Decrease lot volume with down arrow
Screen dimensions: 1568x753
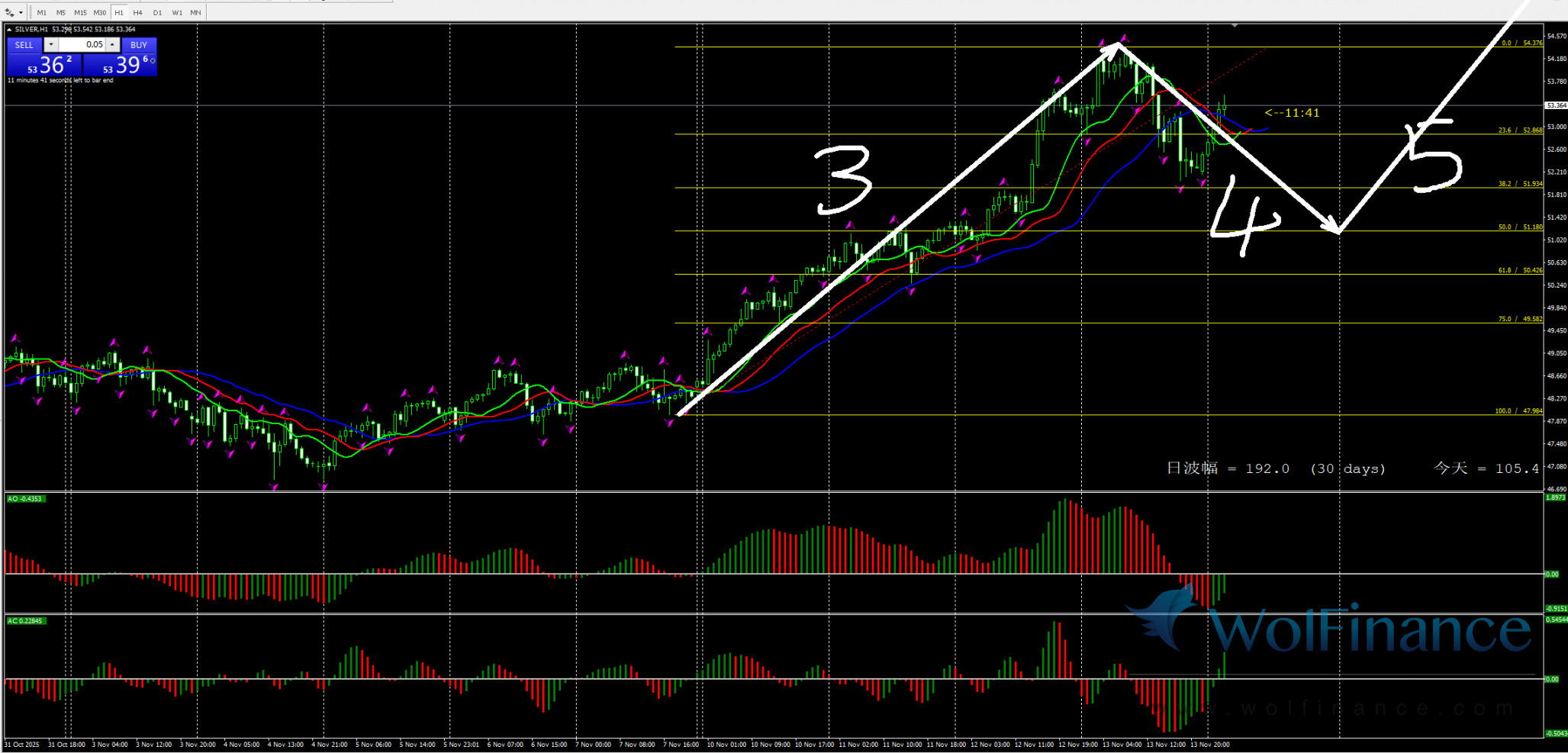(50, 45)
